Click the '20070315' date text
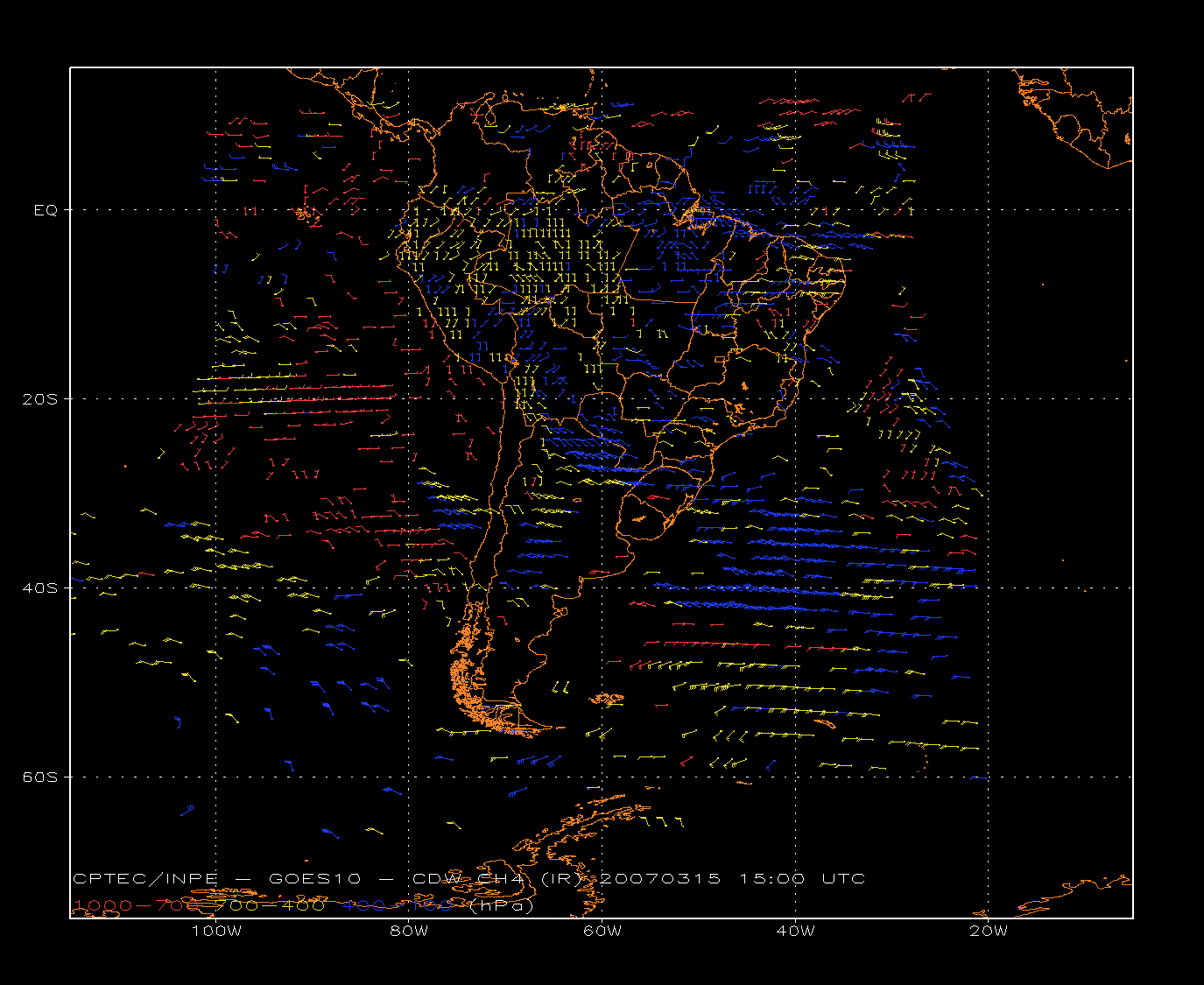The width and height of the screenshot is (1204, 985). (662, 878)
